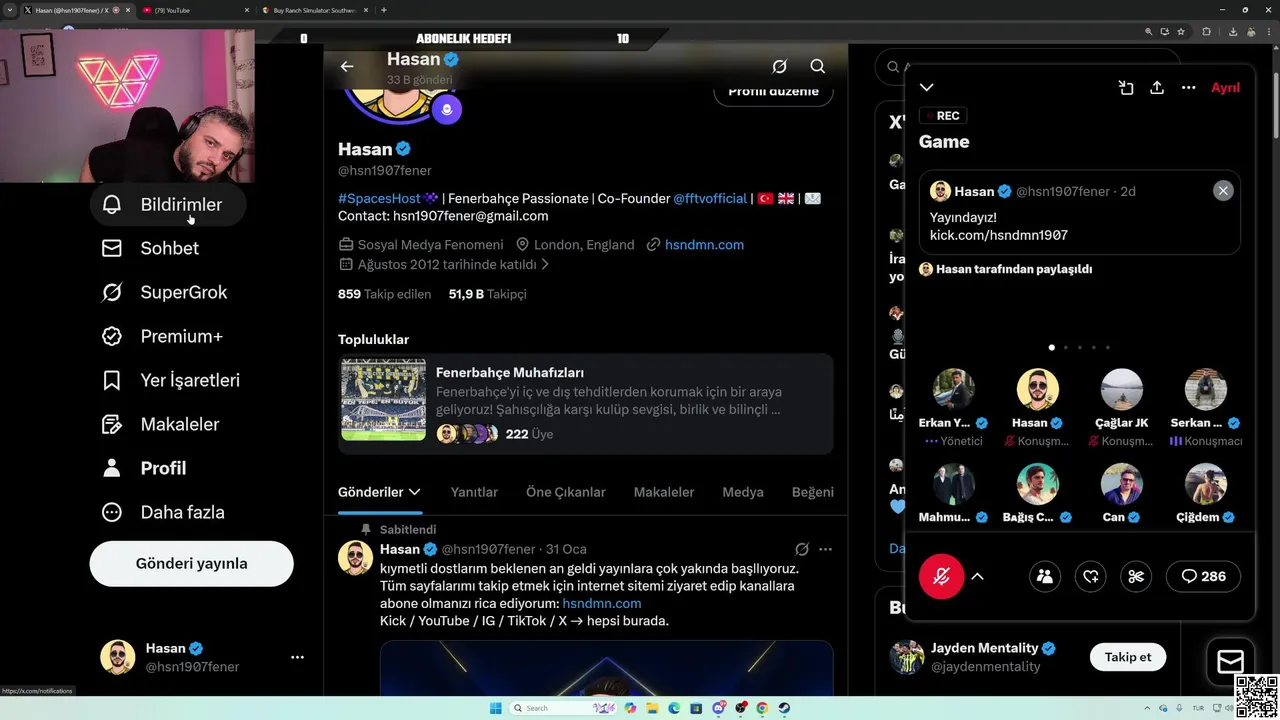The image size is (1280, 720).
Task: Open Steam from the taskbar
Action: click(x=784, y=708)
